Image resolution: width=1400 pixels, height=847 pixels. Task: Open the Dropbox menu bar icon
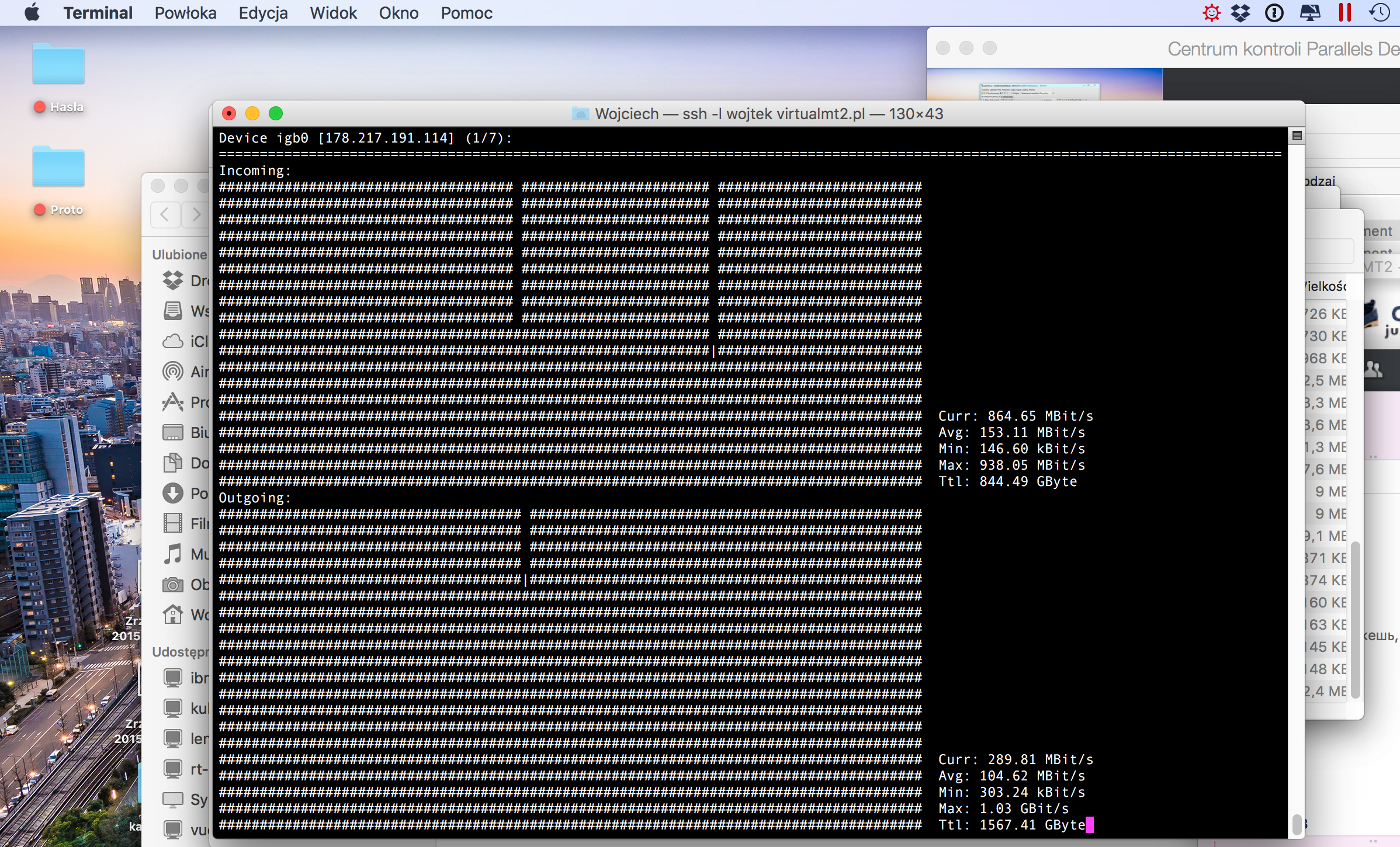(x=1240, y=13)
